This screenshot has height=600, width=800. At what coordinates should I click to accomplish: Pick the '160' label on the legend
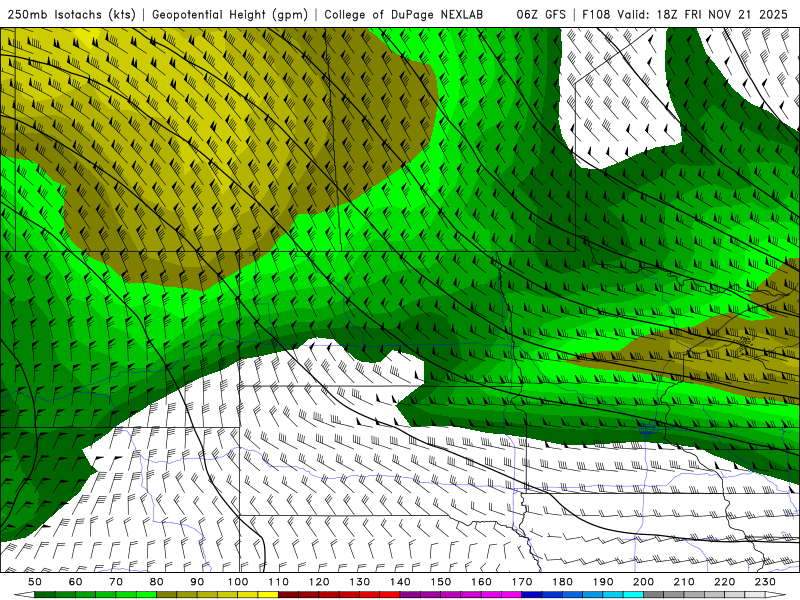[x=481, y=582]
